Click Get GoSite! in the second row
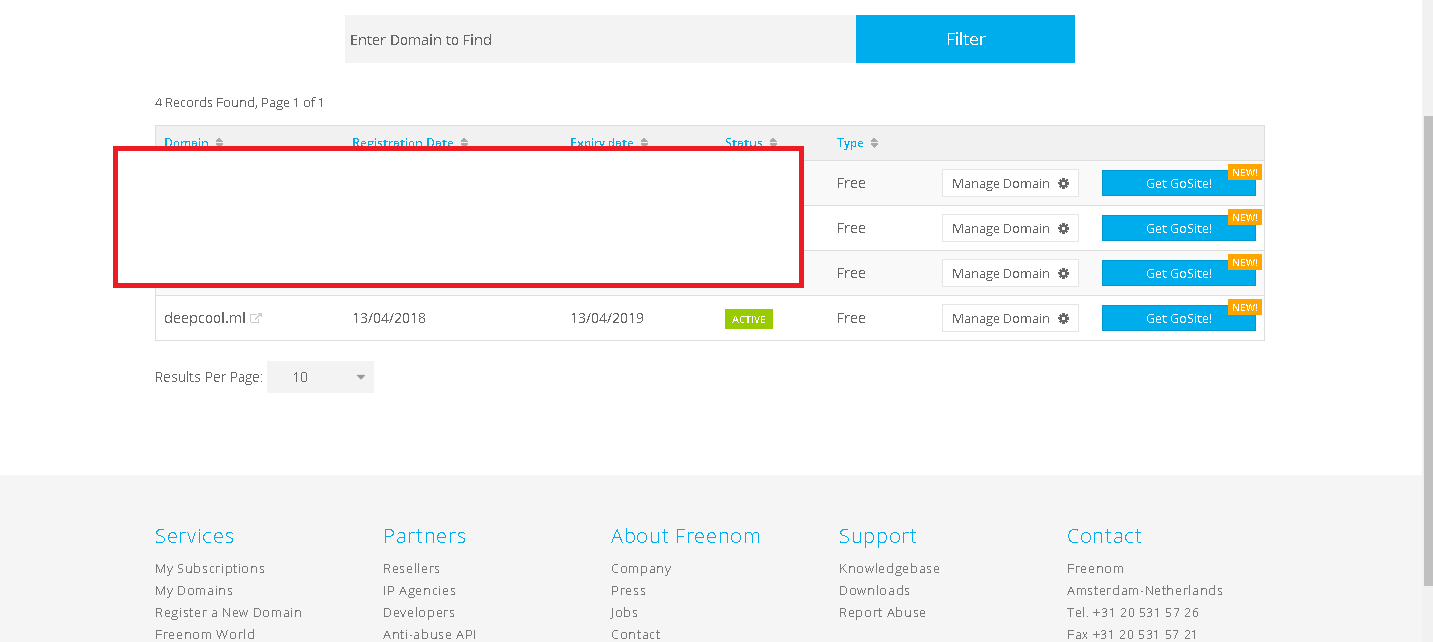1433x642 pixels. [x=1178, y=229]
